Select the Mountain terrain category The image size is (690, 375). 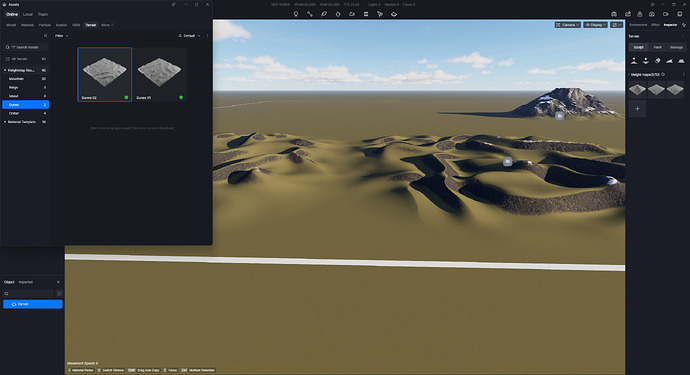coord(26,79)
